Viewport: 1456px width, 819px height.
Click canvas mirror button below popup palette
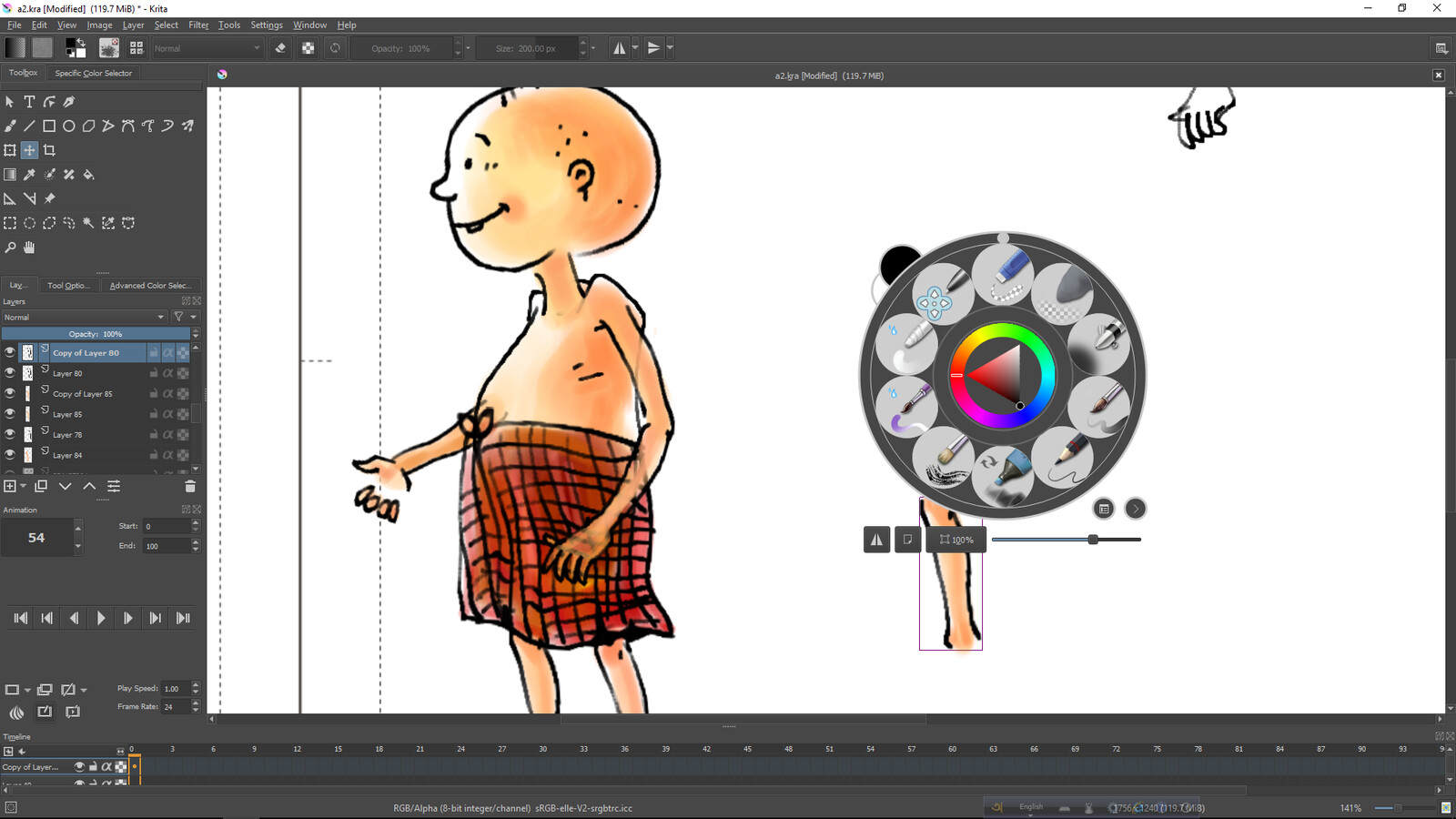(x=876, y=540)
